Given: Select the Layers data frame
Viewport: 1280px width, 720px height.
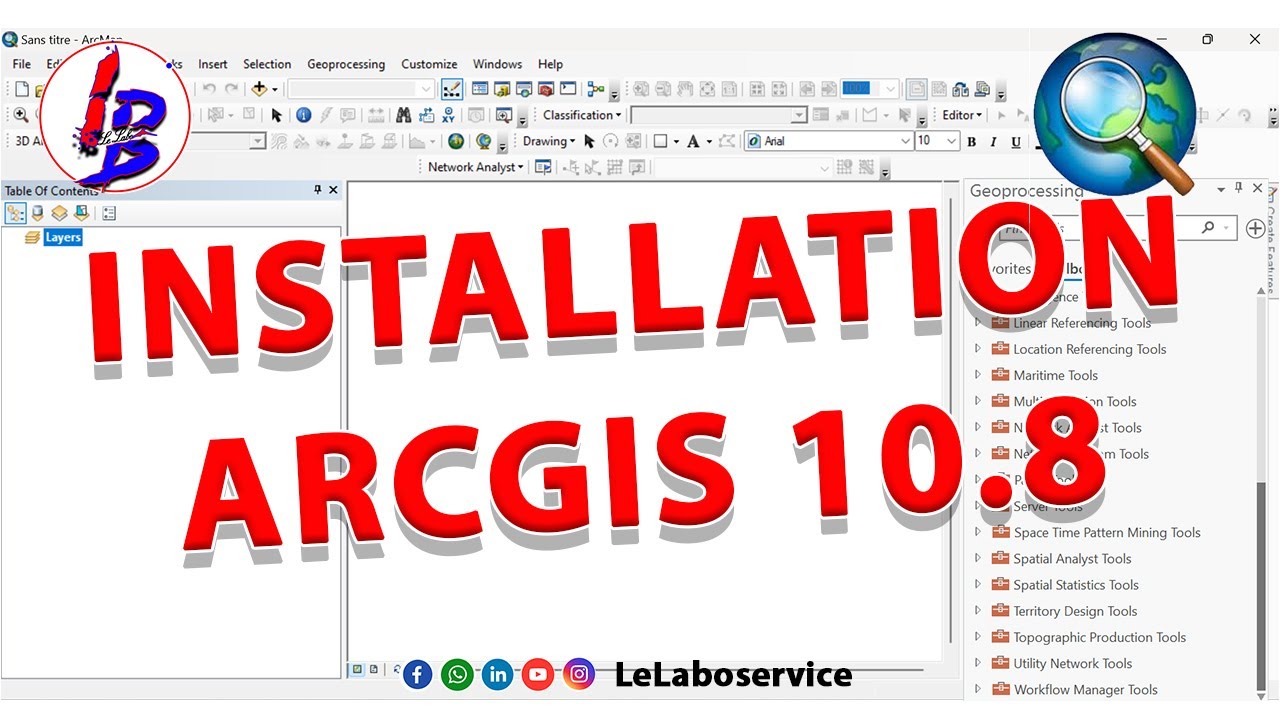Looking at the screenshot, I should (x=63, y=237).
